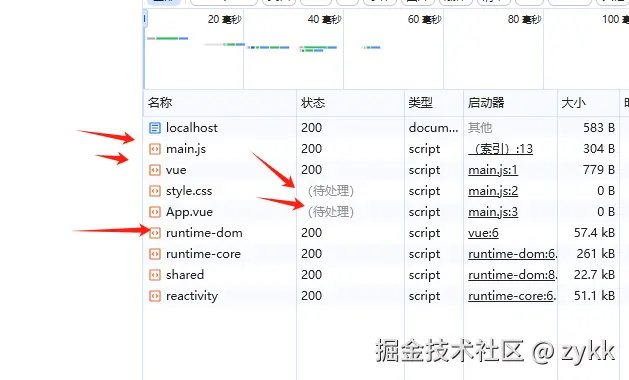Click the 261 kB size cell

click(596, 254)
